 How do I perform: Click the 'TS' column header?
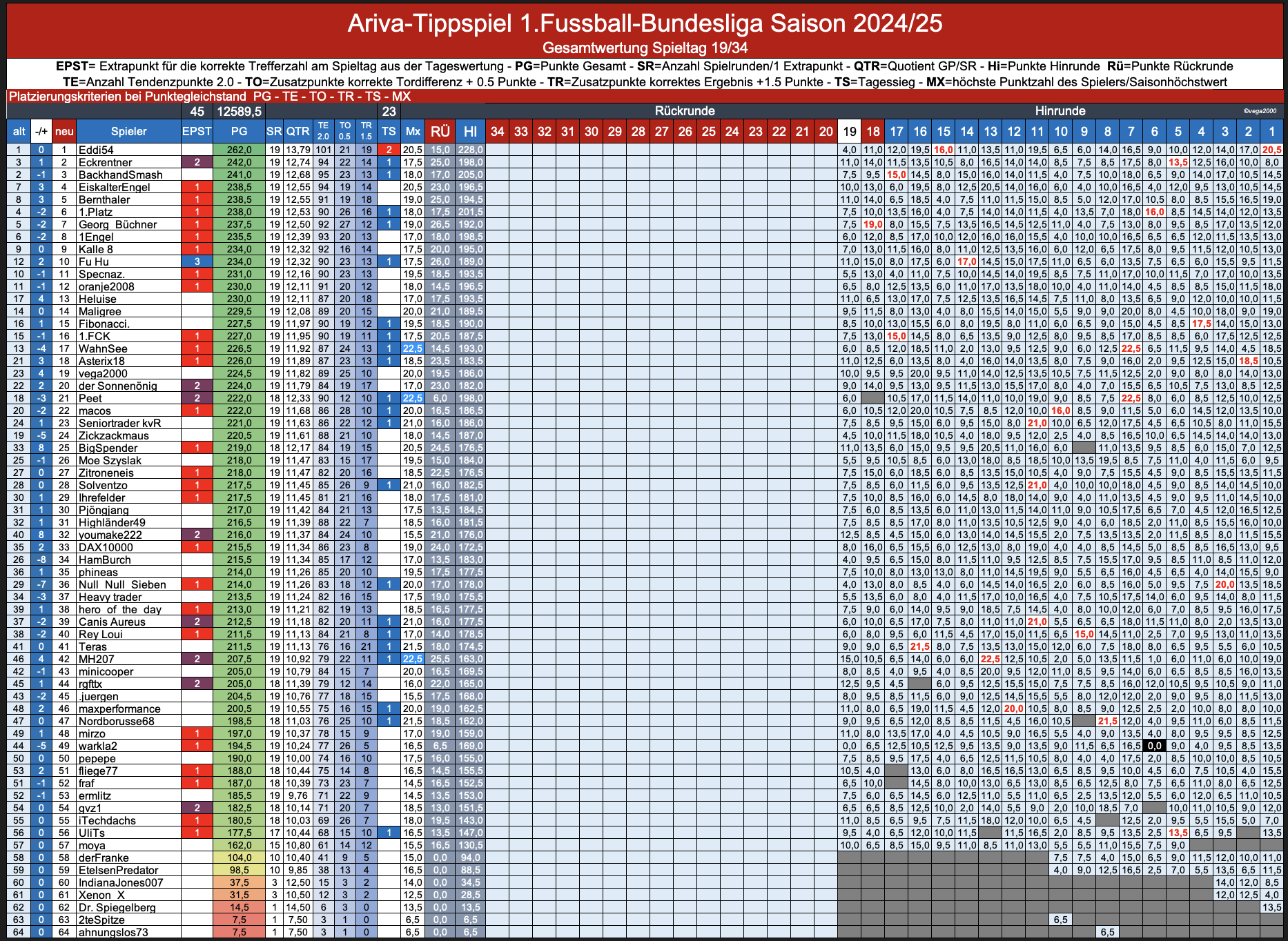389,131
